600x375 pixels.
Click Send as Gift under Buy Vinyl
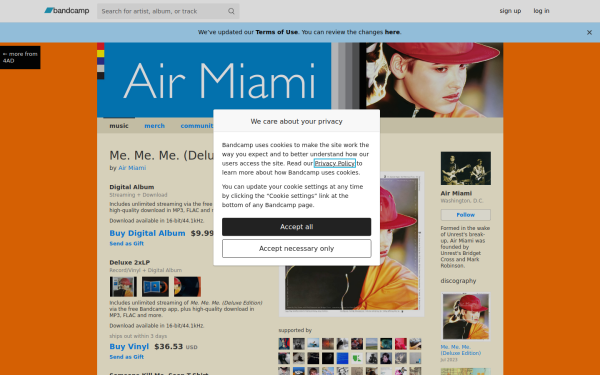(127, 357)
